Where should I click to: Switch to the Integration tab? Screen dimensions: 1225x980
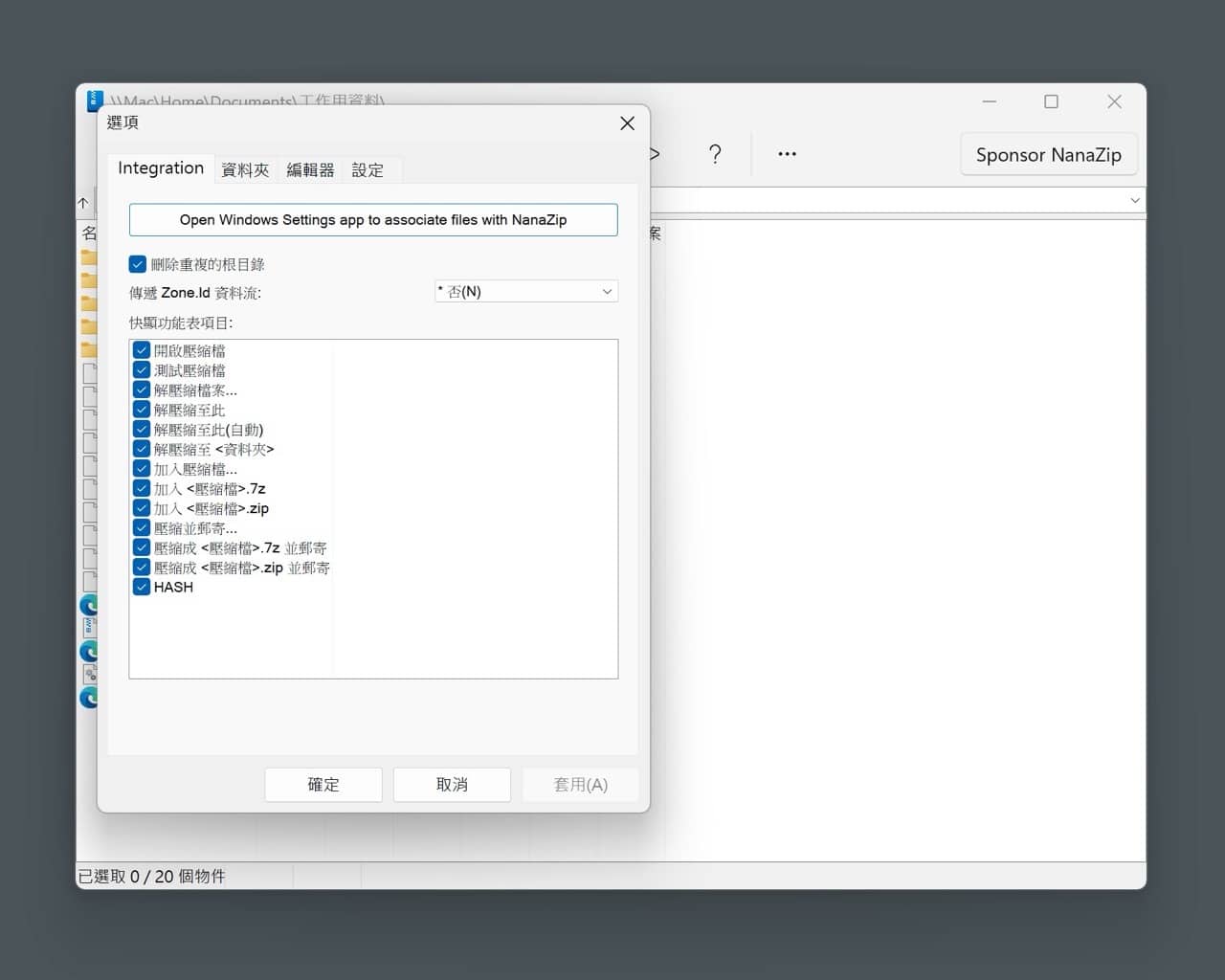tap(161, 168)
